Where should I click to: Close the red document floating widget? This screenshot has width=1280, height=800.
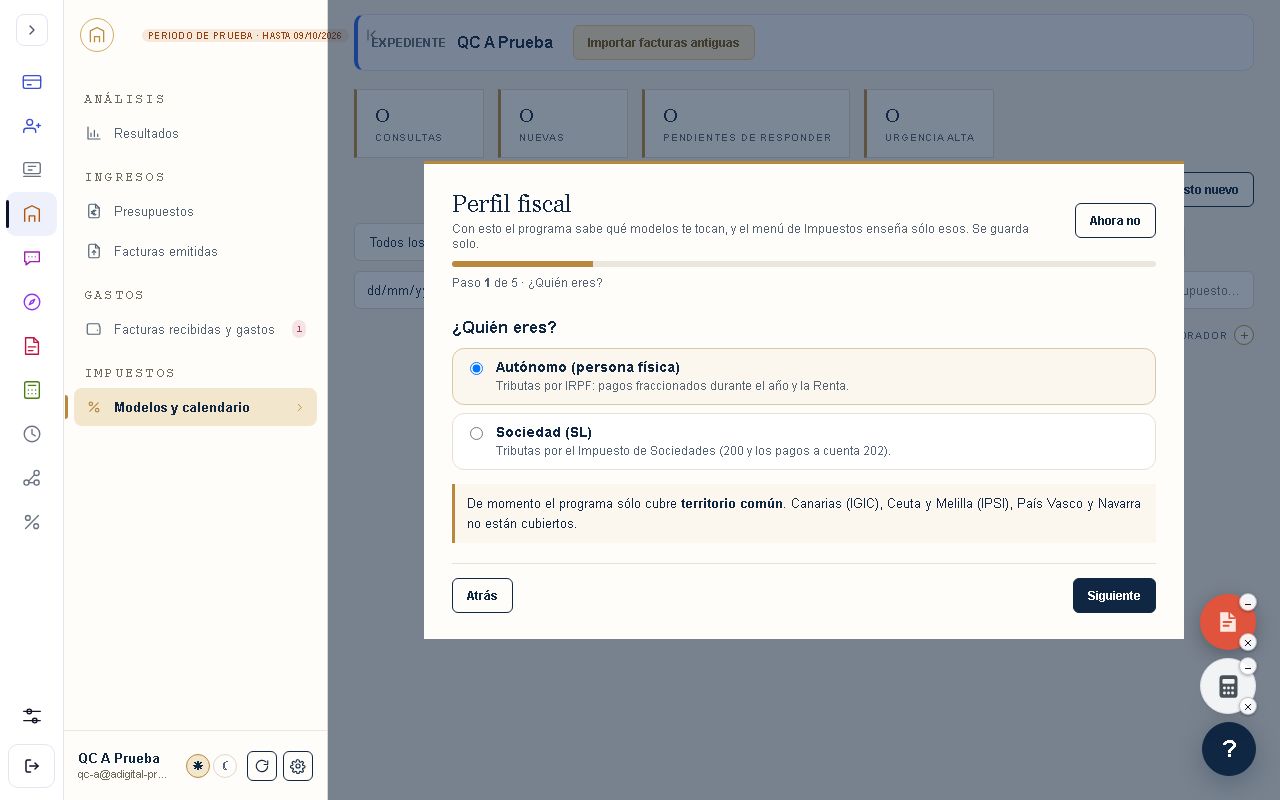tap(1248, 642)
